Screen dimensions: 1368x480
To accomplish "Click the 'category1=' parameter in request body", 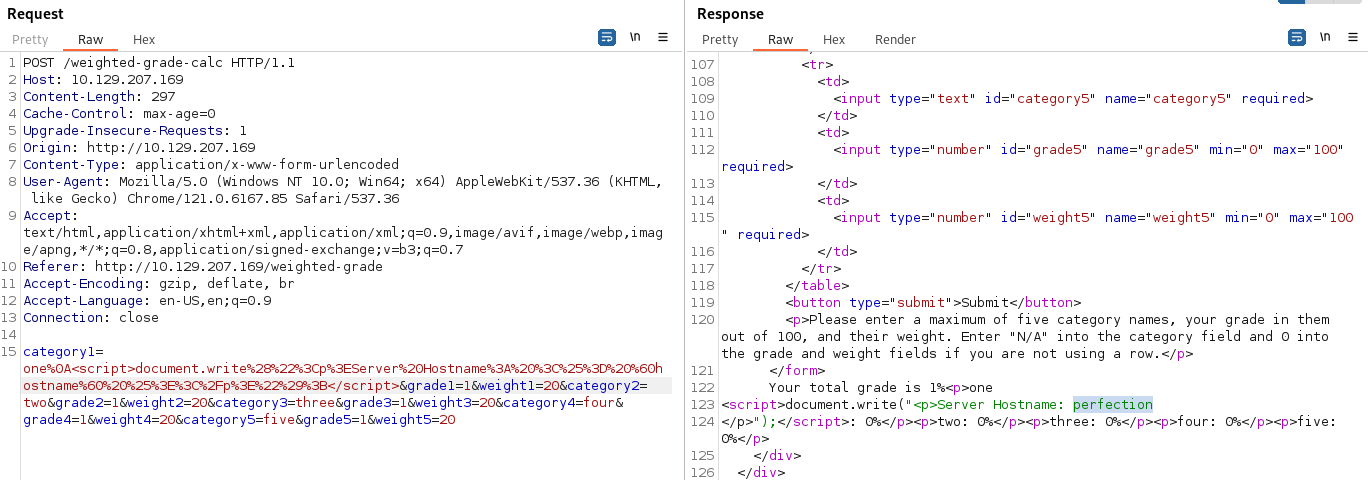I will pos(63,352).
